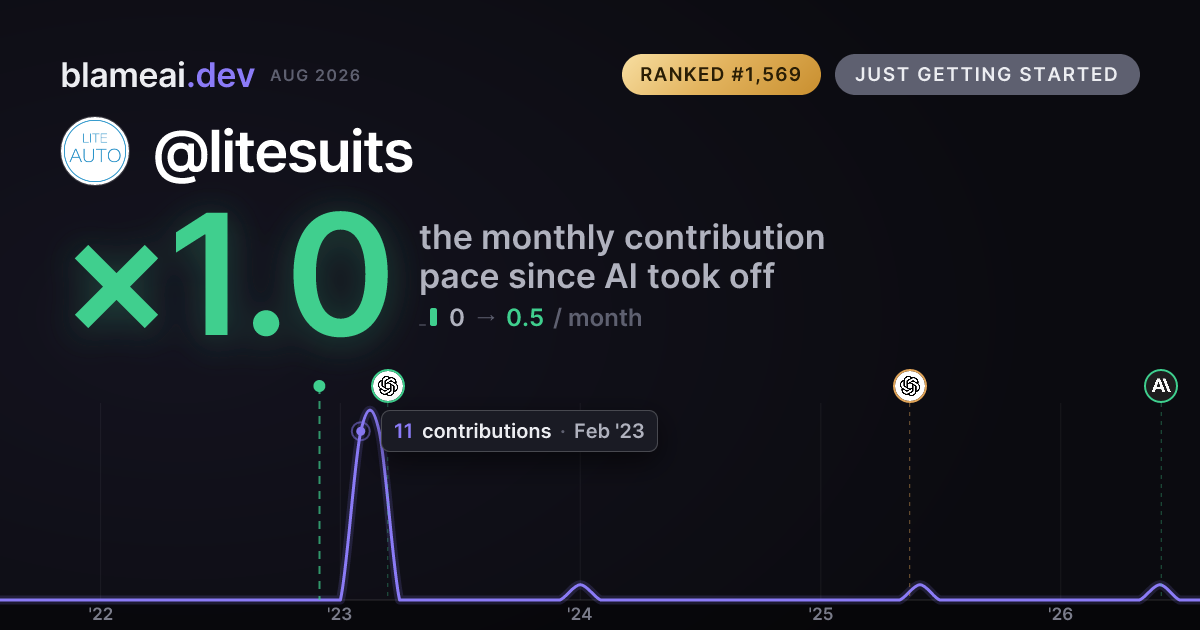Select the LITE AUTO avatar image
The height and width of the screenshot is (630, 1200).
(95, 151)
